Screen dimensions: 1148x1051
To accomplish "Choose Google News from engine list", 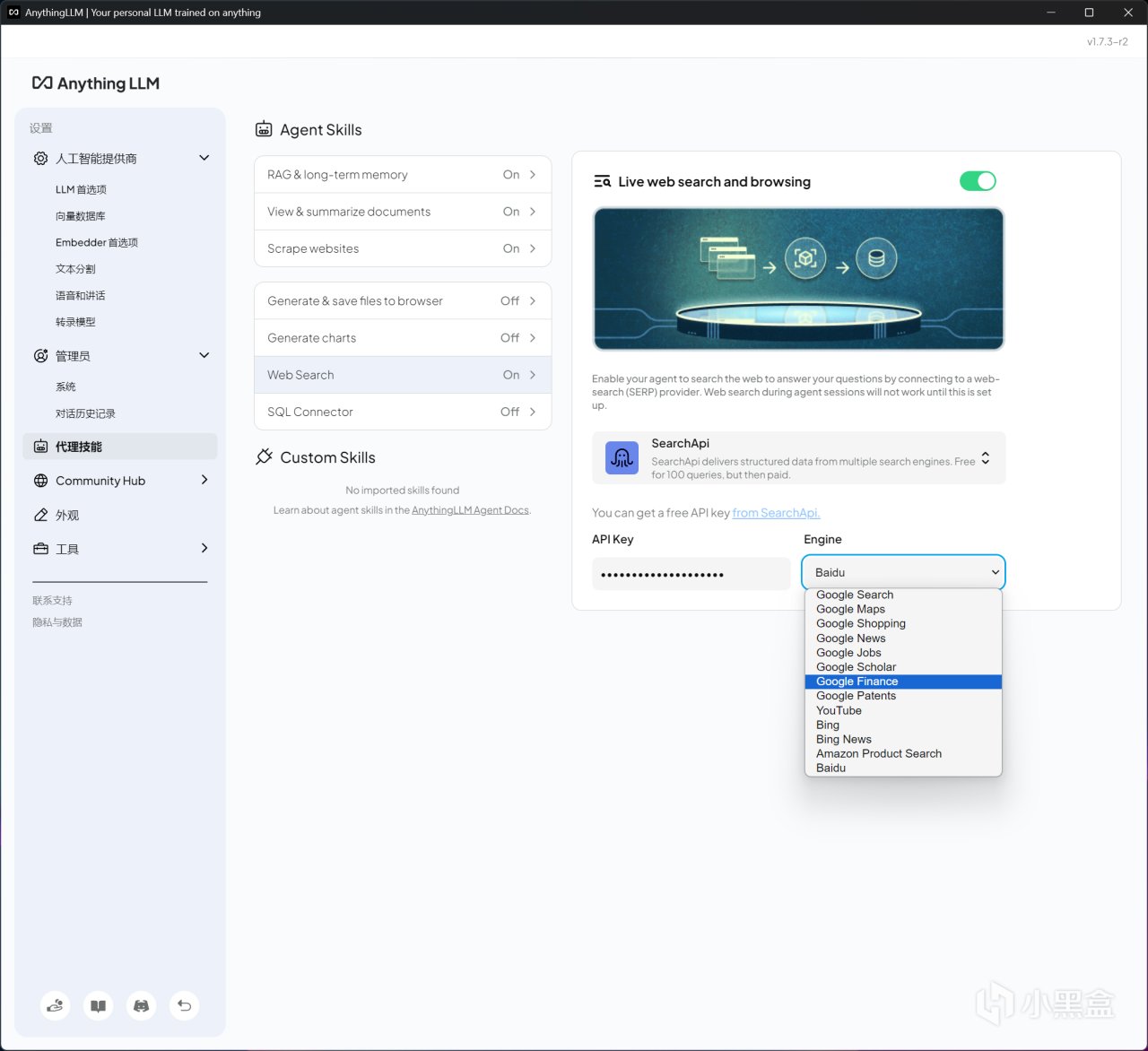I will point(903,638).
